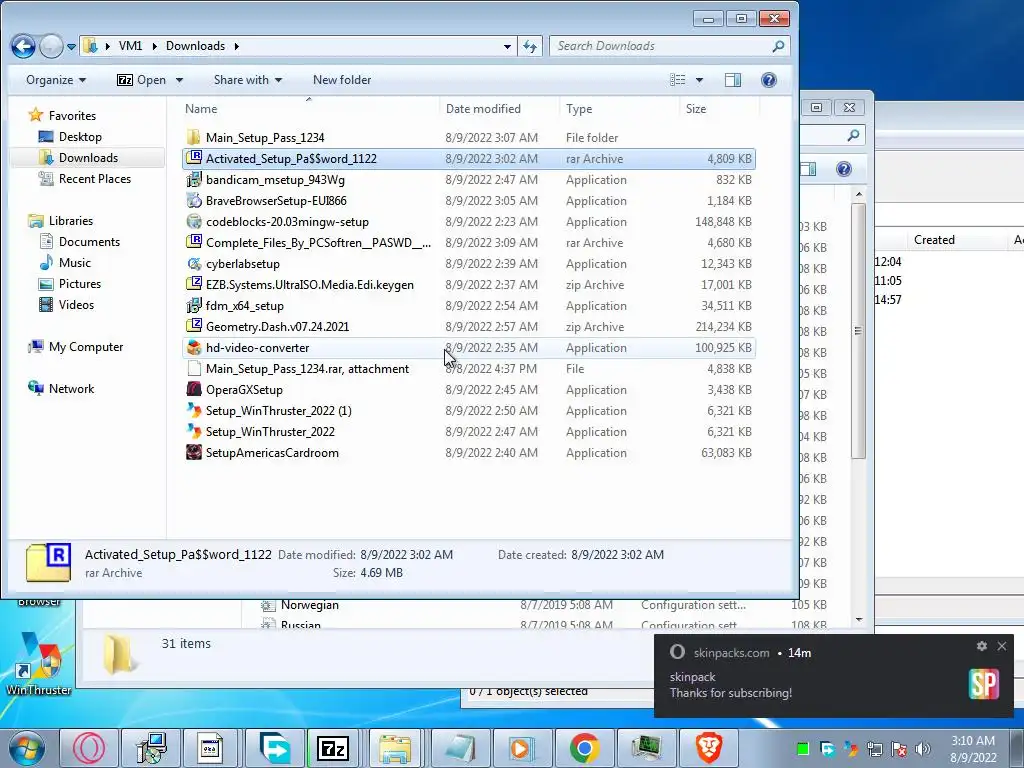Screen dimensions: 1024x768
Task: Select Geometry.Dash.v07.24.2021 zip icon
Action: tap(193, 327)
